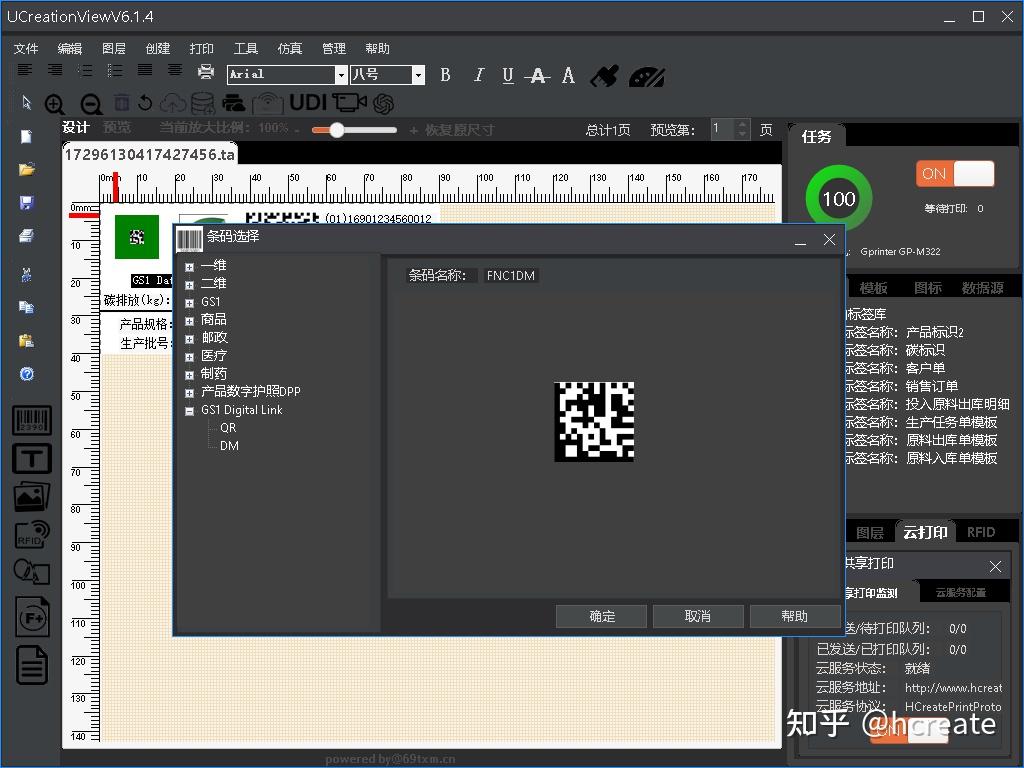Switch to the 云打印 tab

tap(924, 532)
